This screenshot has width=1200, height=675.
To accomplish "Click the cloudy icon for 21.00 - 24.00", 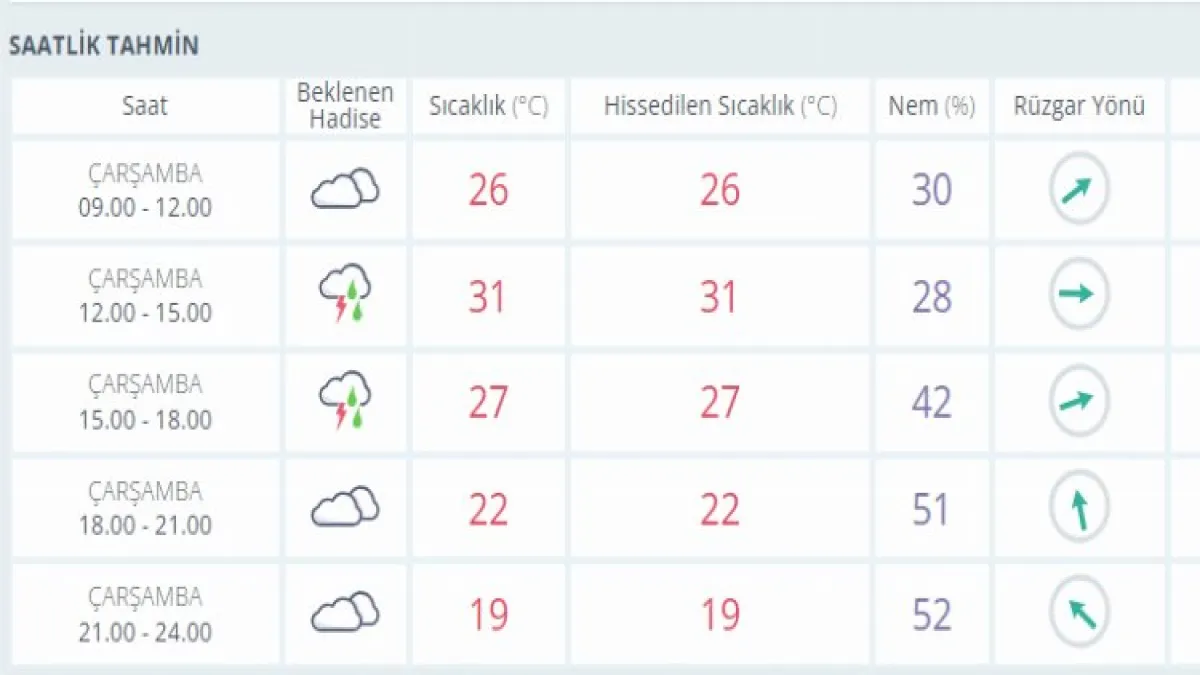I will click(x=345, y=612).
